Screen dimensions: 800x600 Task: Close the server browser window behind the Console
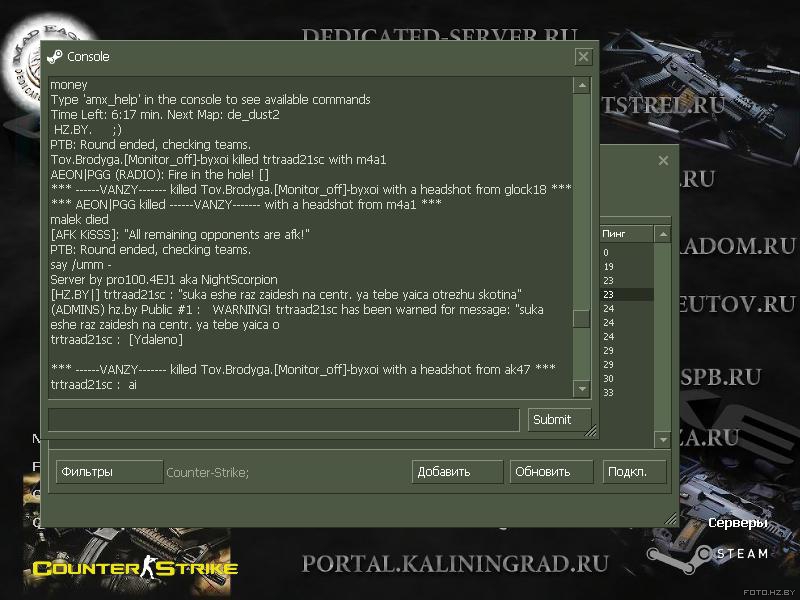point(663,161)
